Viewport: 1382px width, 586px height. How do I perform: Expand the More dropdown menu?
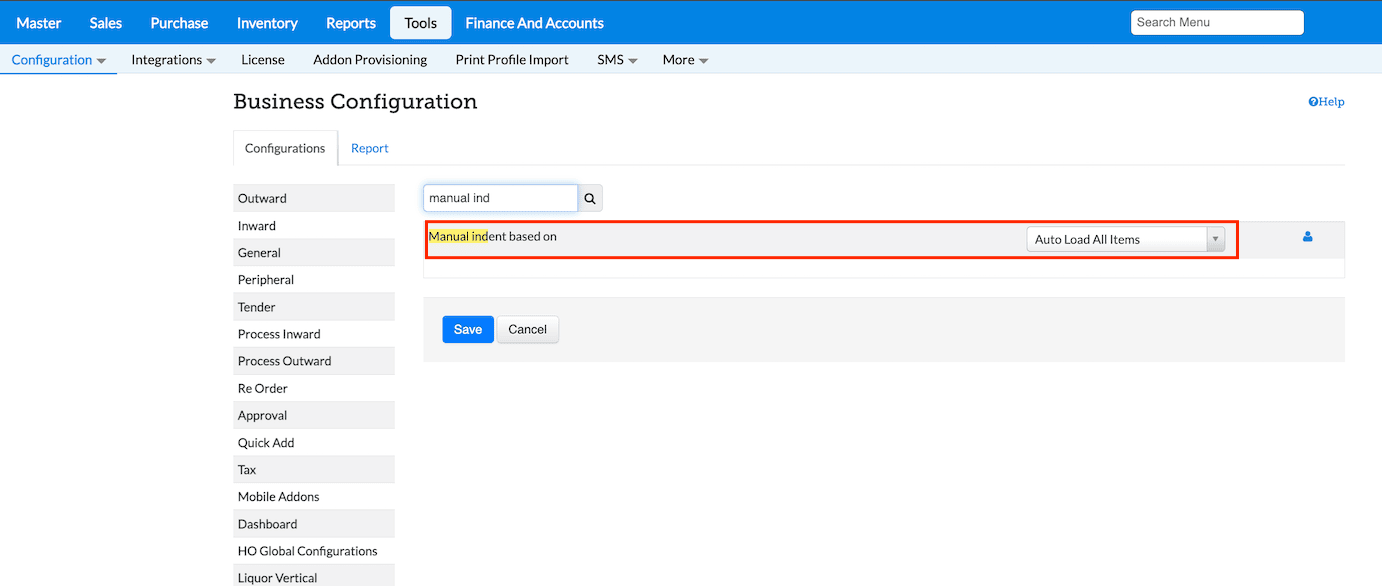(685, 60)
